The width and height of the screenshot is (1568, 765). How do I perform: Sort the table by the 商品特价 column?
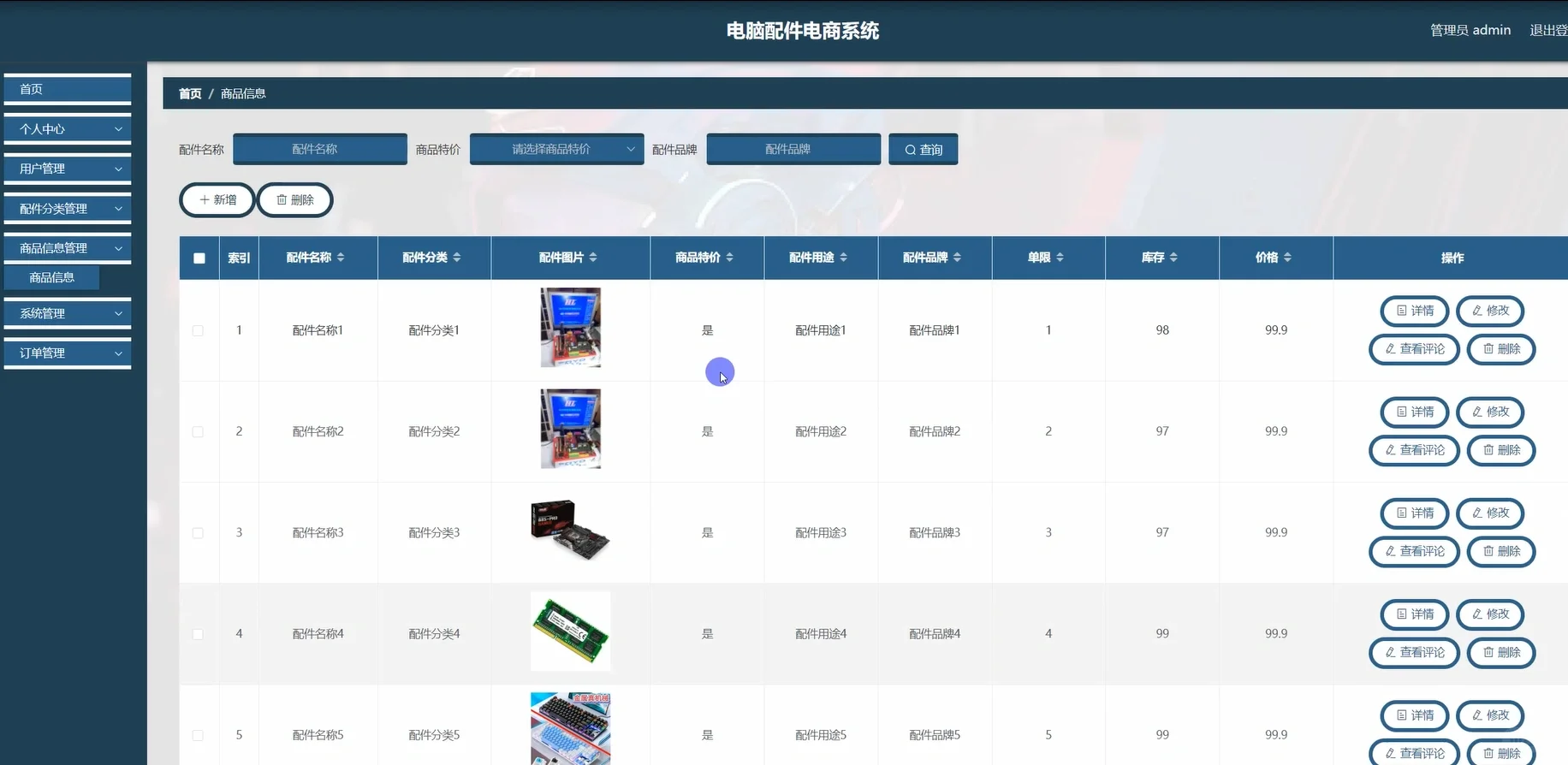pos(729,258)
